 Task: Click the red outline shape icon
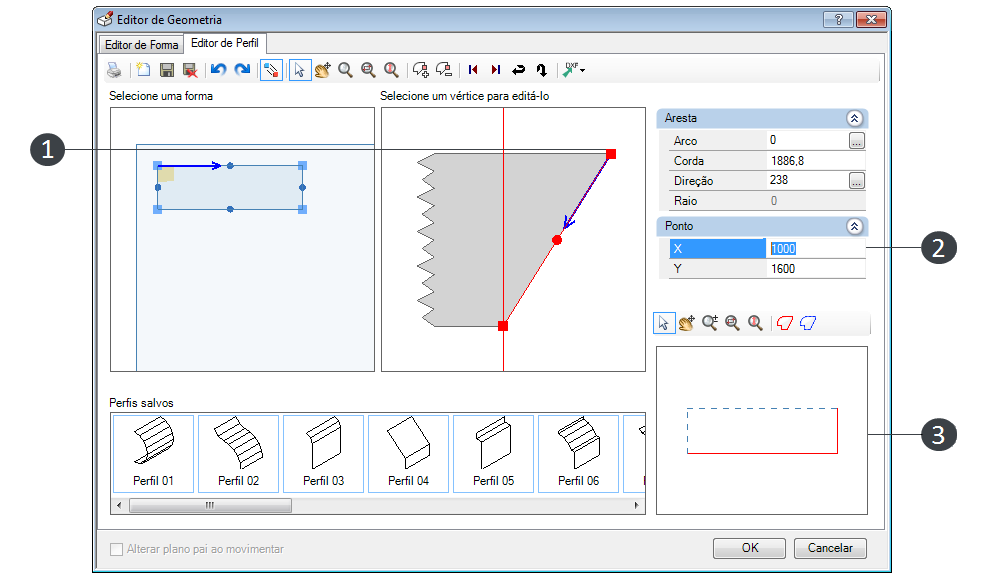pyautogui.click(x=784, y=323)
